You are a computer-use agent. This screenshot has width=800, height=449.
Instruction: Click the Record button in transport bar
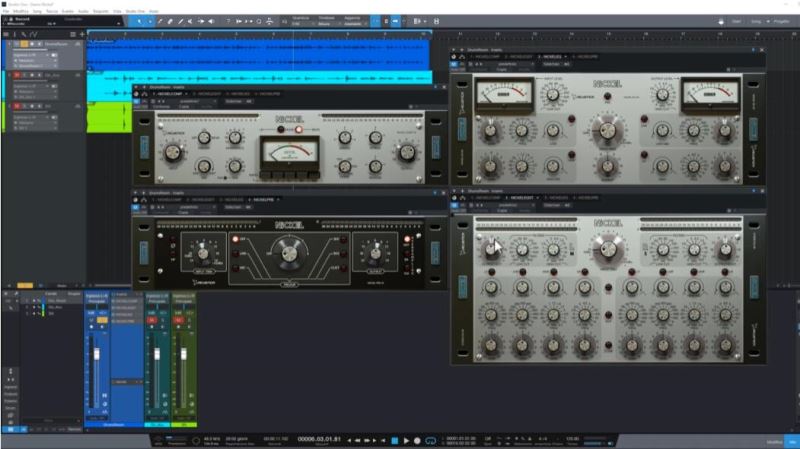(417, 440)
